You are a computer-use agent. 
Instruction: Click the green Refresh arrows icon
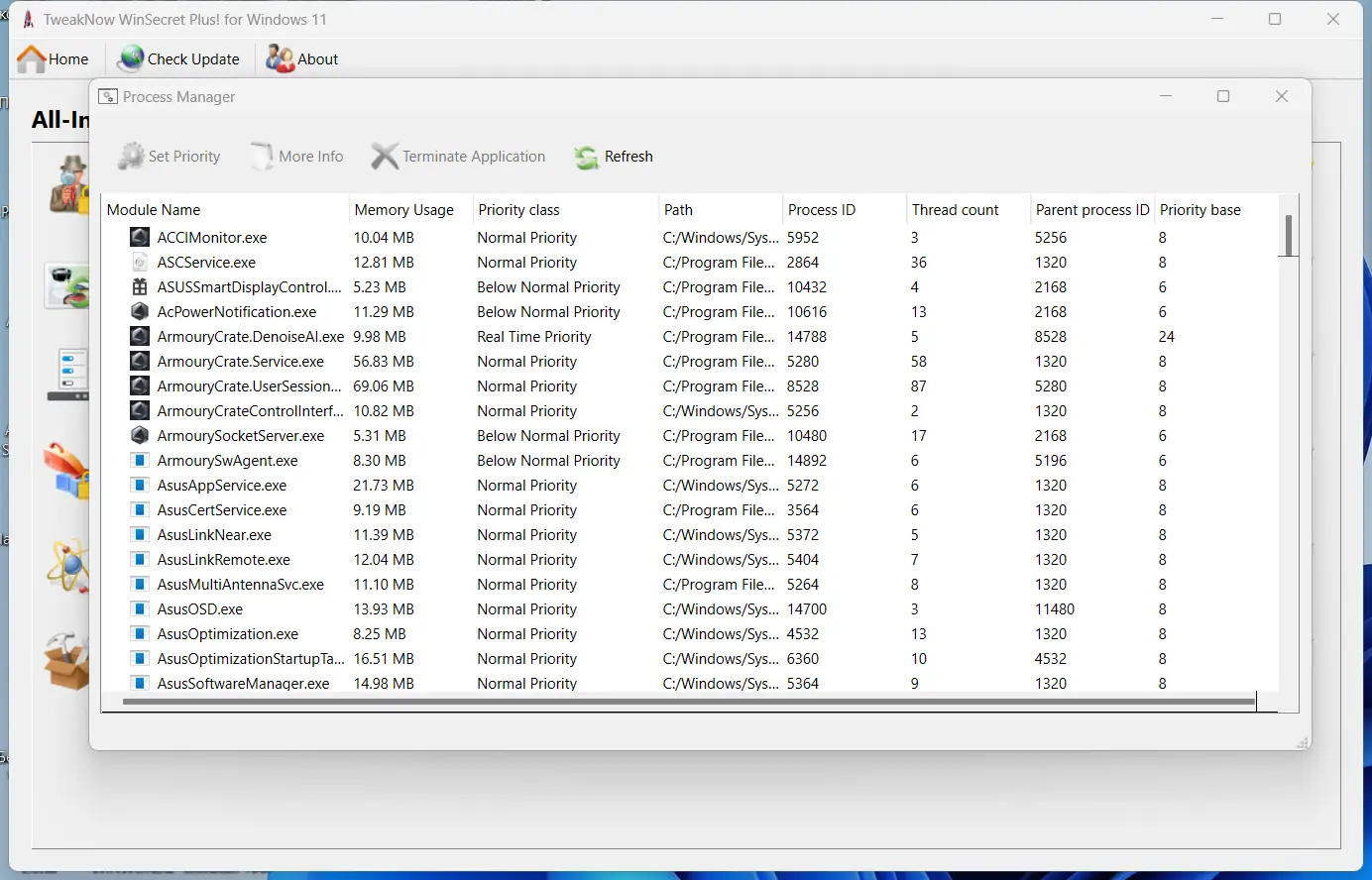[x=587, y=157]
